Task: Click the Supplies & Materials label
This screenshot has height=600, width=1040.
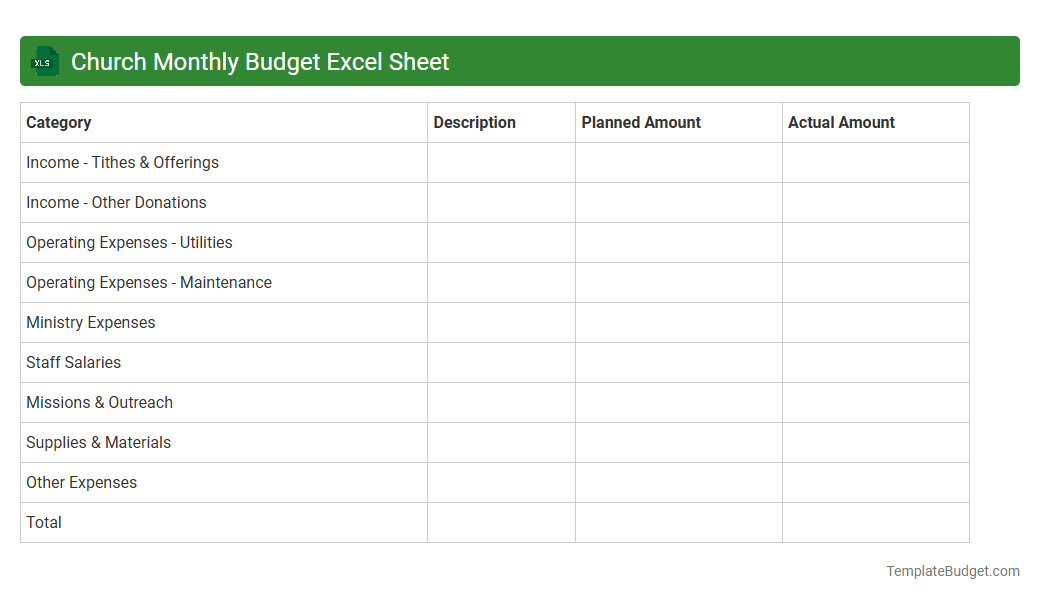Action: (98, 442)
